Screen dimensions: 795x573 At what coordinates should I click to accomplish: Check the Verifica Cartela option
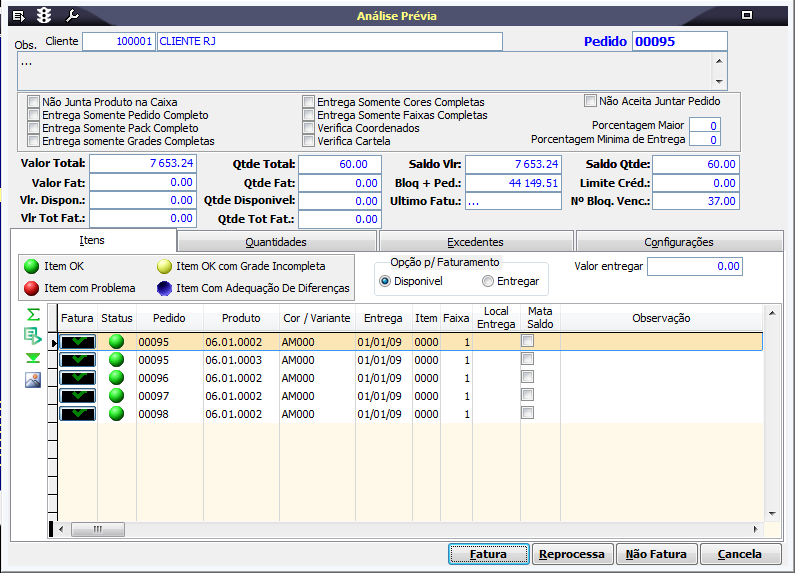pyautogui.click(x=309, y=141)
